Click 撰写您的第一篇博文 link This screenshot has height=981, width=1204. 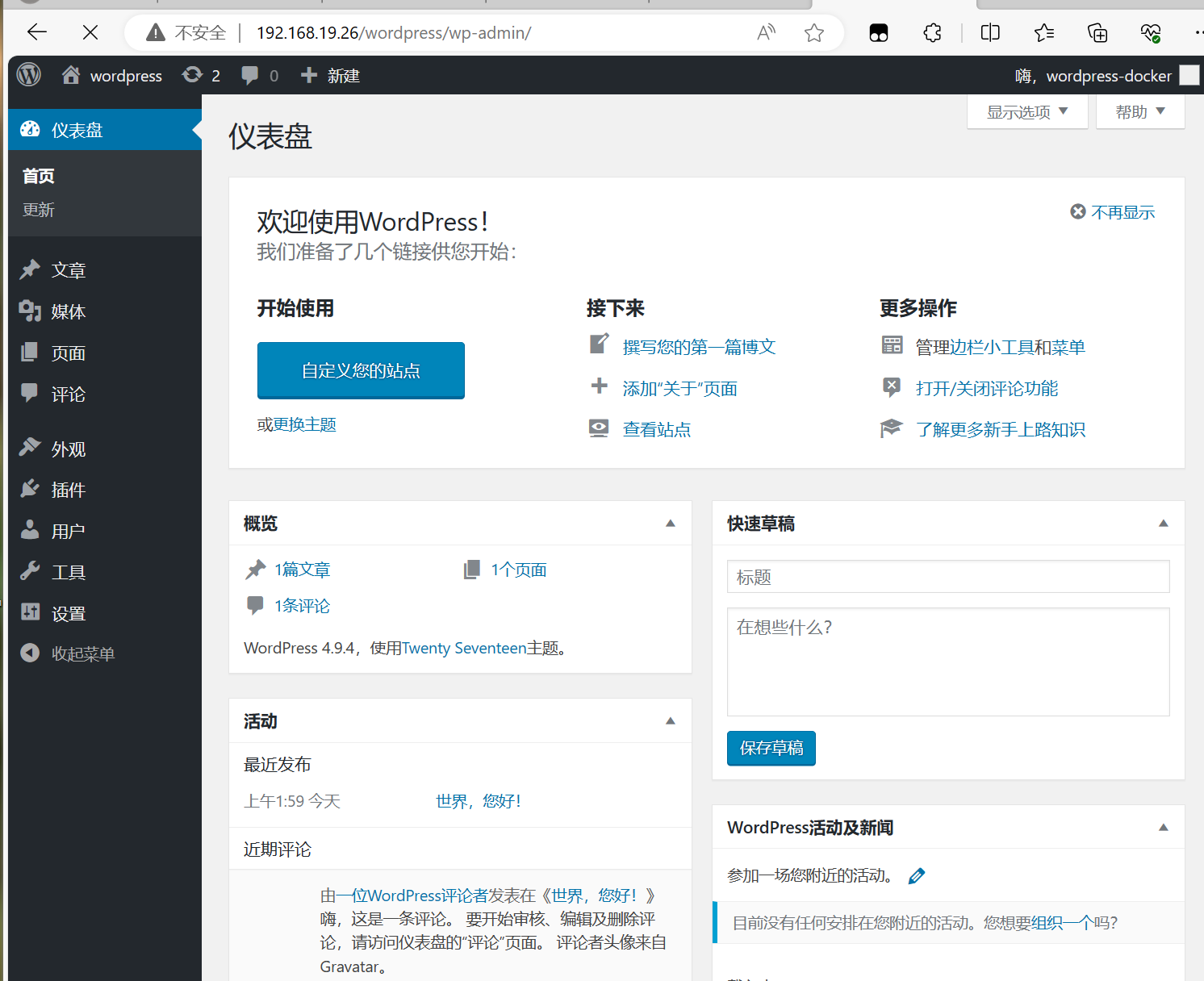pos(699,347)
